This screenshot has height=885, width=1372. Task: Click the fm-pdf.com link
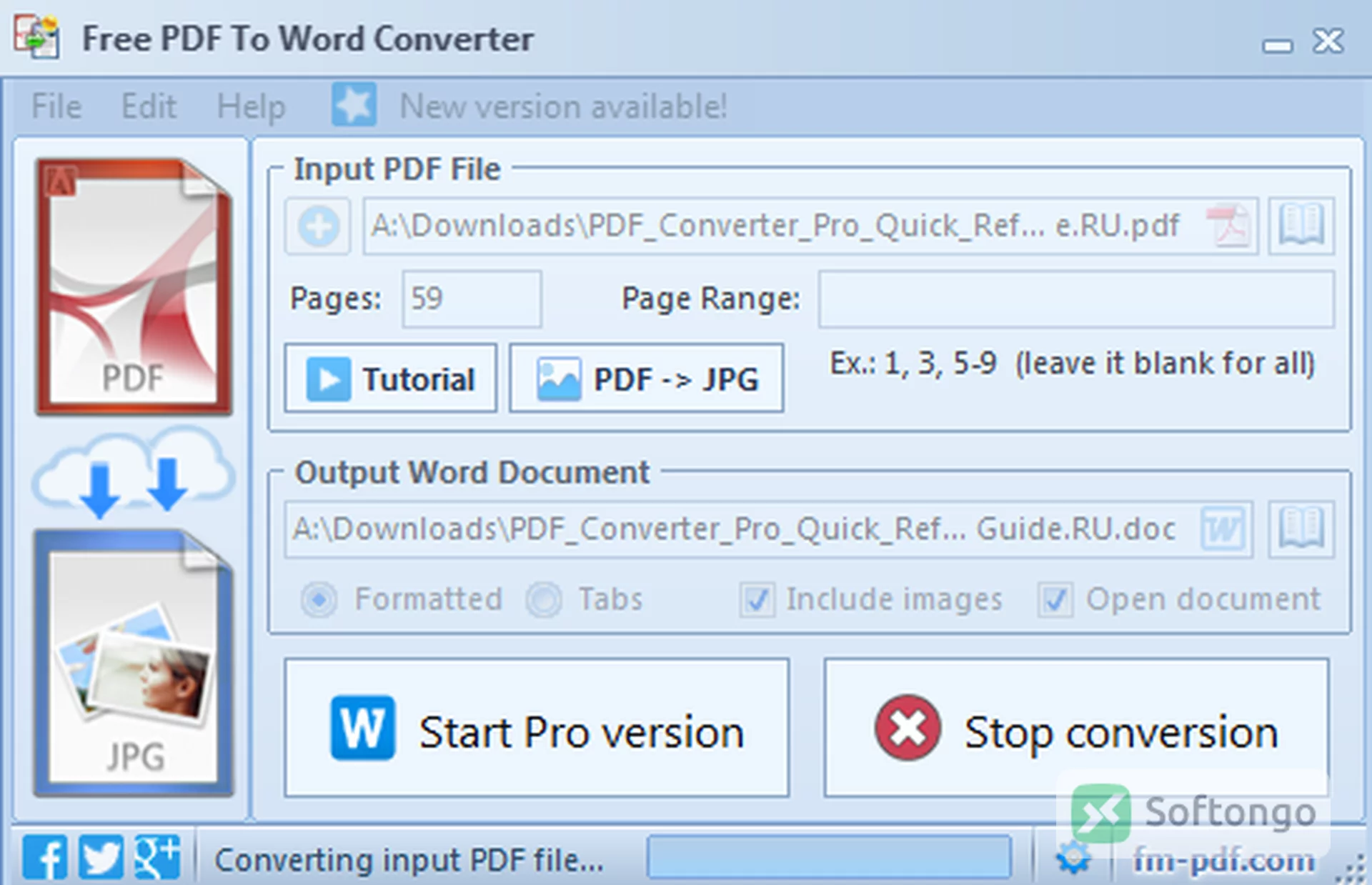click(1223, 860)
